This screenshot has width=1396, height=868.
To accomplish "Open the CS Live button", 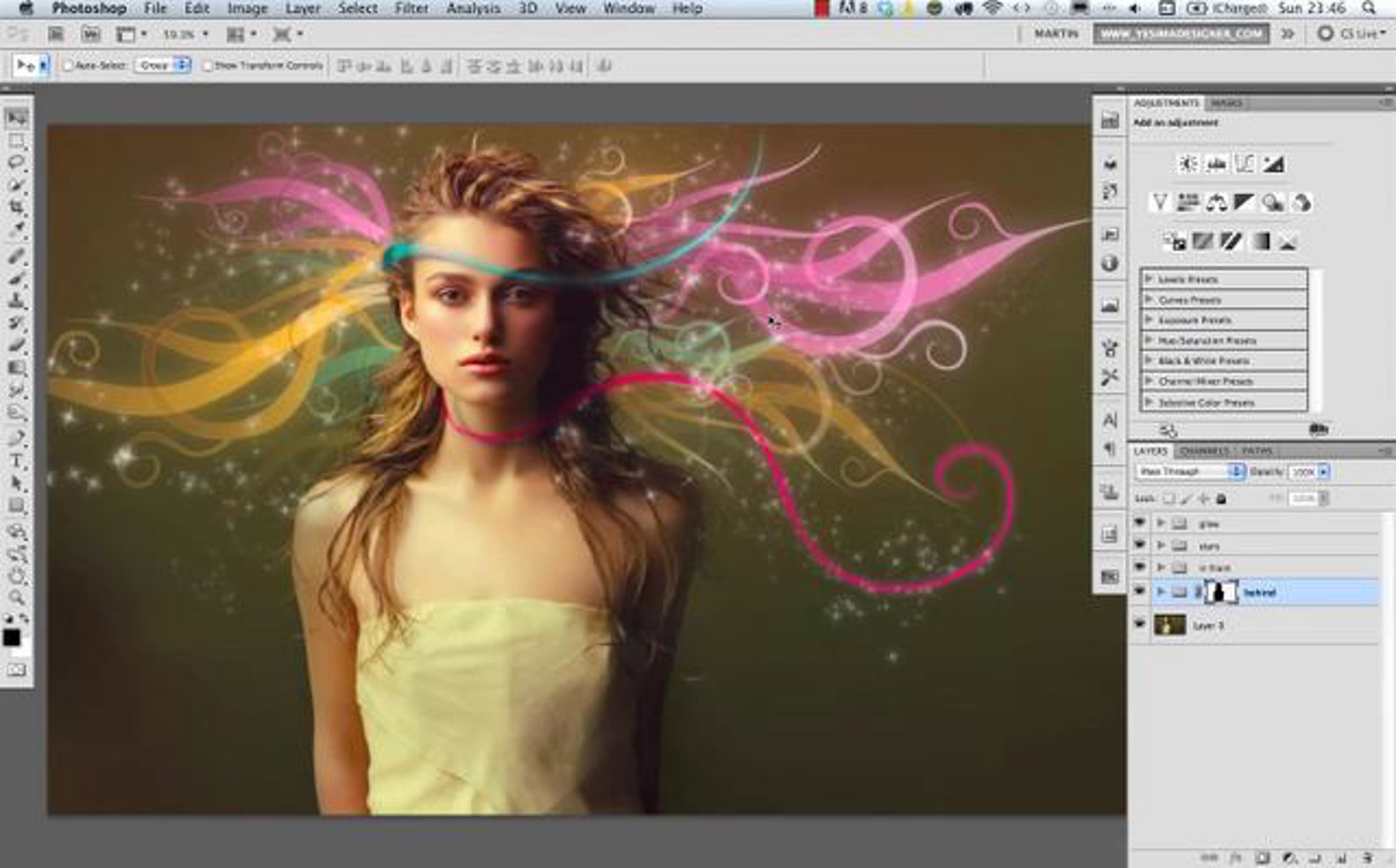I will [1353, 34].
